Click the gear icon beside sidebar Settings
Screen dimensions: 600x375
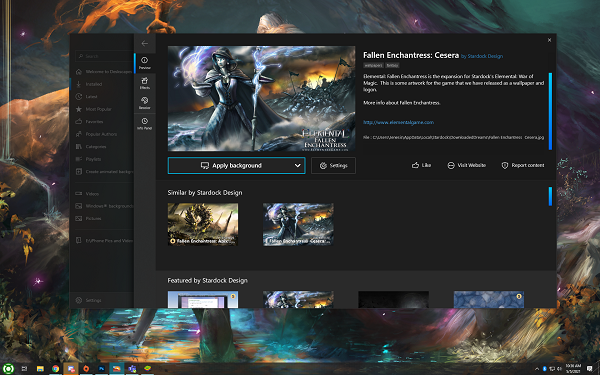pyautogui.click(x=79, y=300)
